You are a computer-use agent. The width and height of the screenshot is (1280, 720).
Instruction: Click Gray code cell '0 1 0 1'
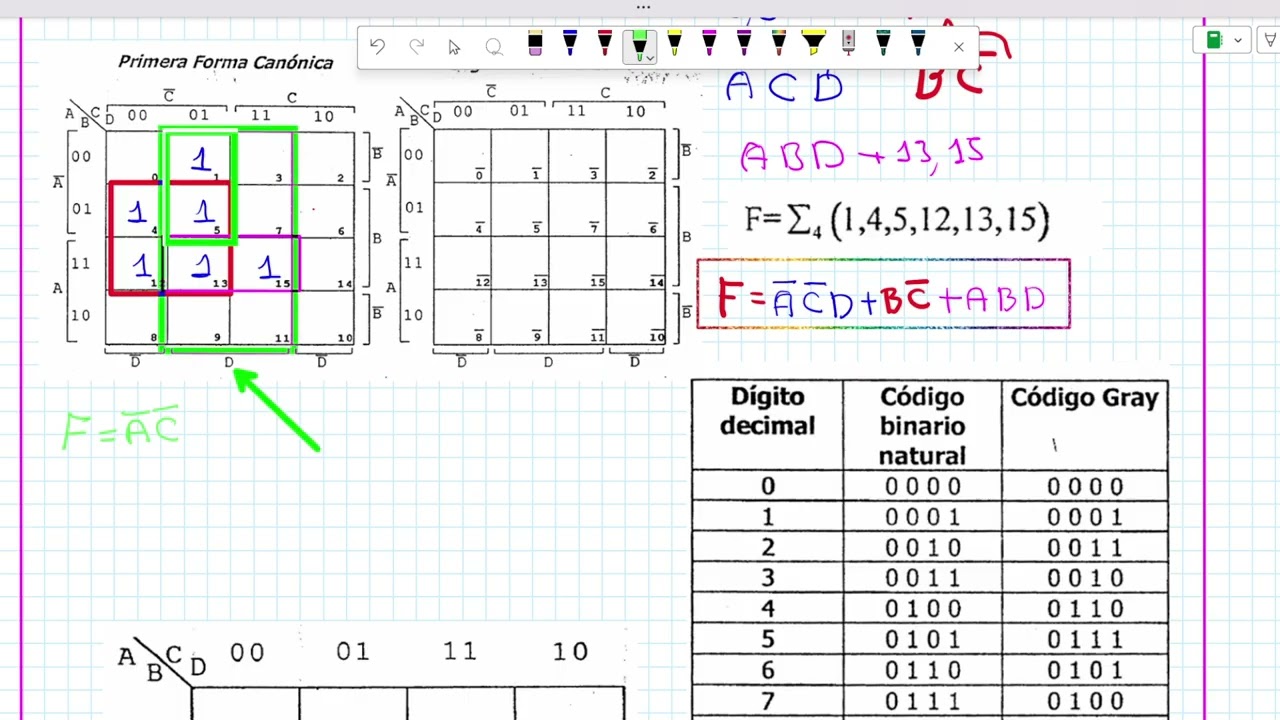(x=1085, y=670)
